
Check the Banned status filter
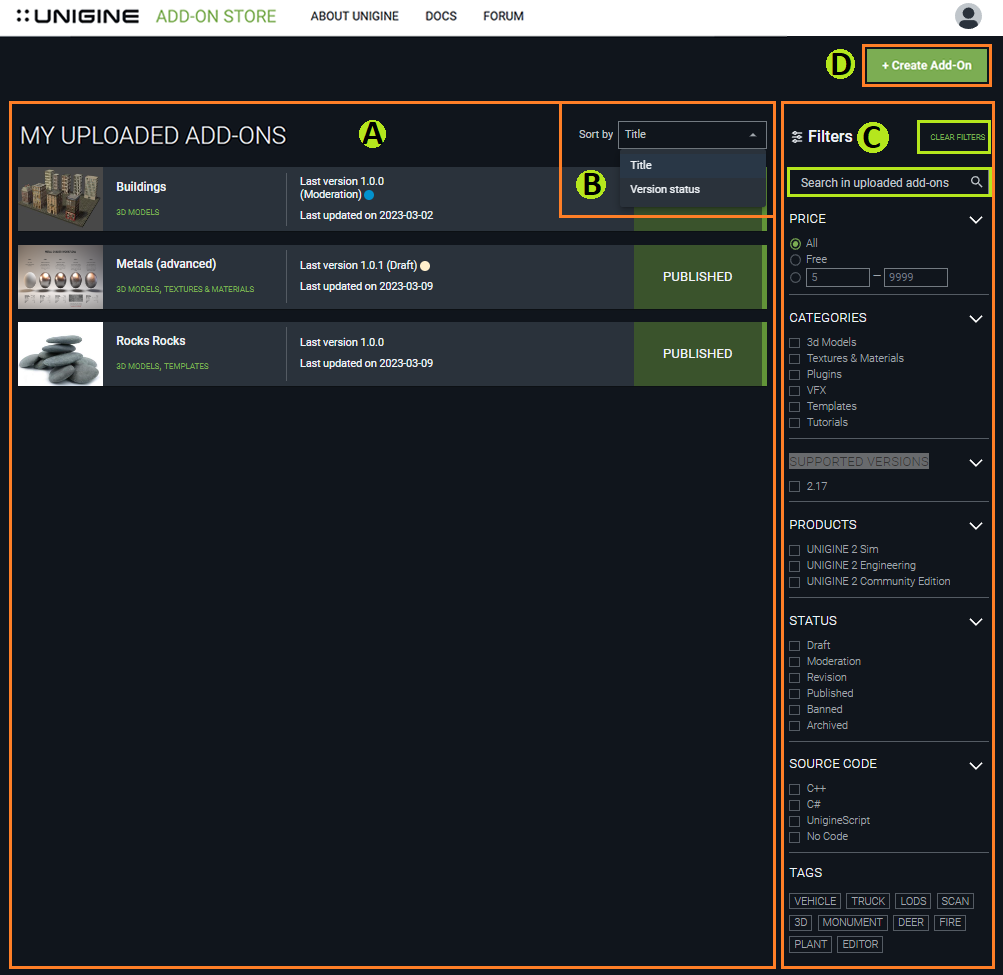coord(794,710)
